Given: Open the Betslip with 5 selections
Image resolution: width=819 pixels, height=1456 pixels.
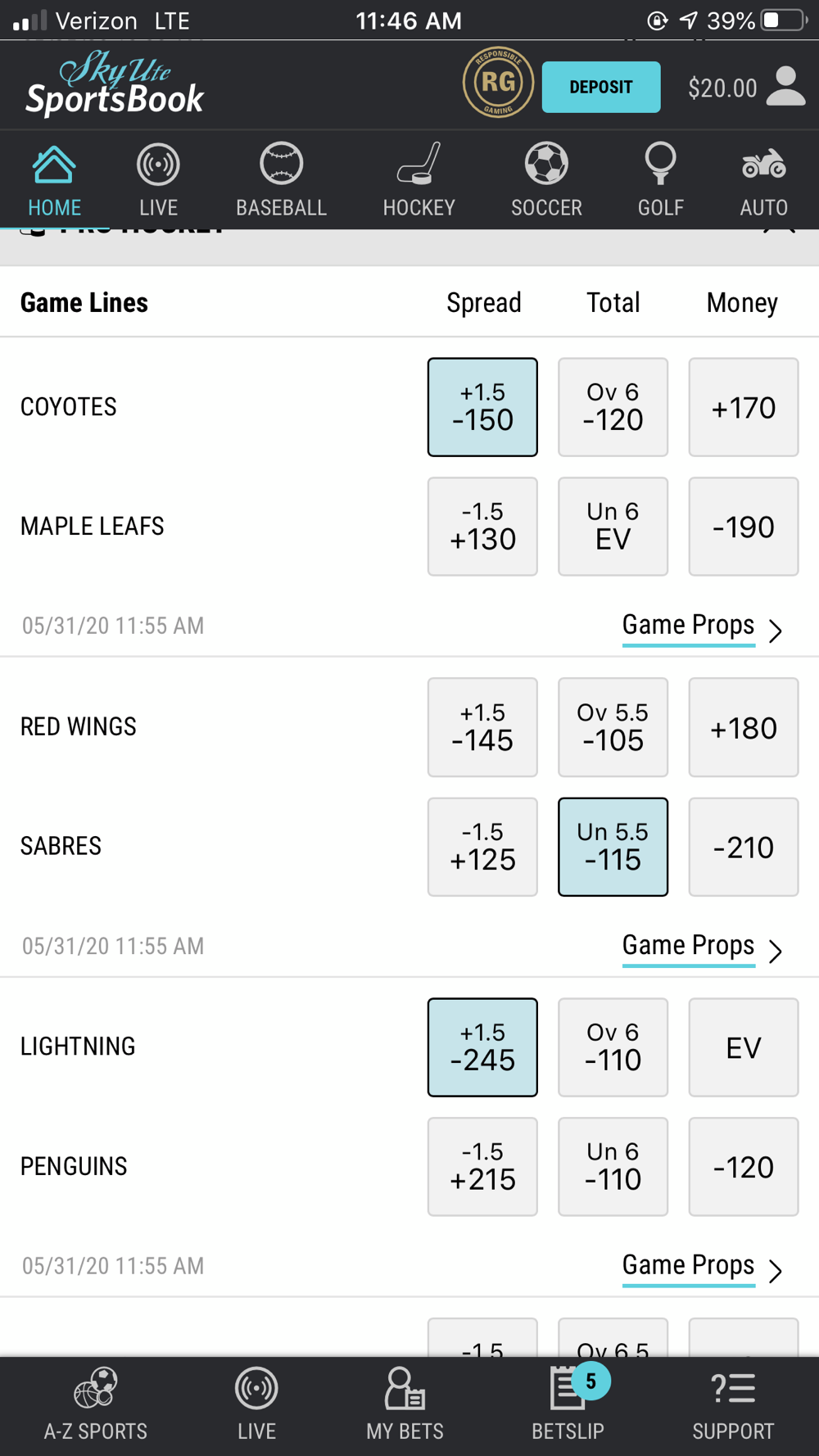Looking at the screenshot, I should pos(568,1405).
